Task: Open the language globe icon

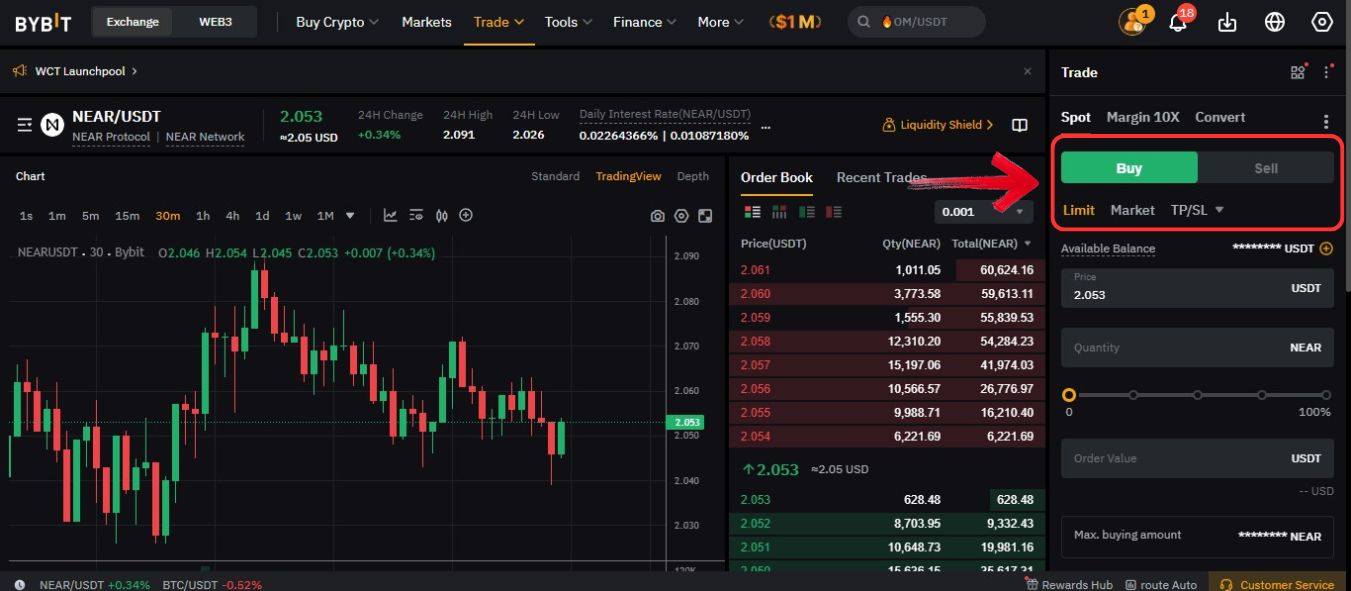Action: click(x=1274, y=22)
